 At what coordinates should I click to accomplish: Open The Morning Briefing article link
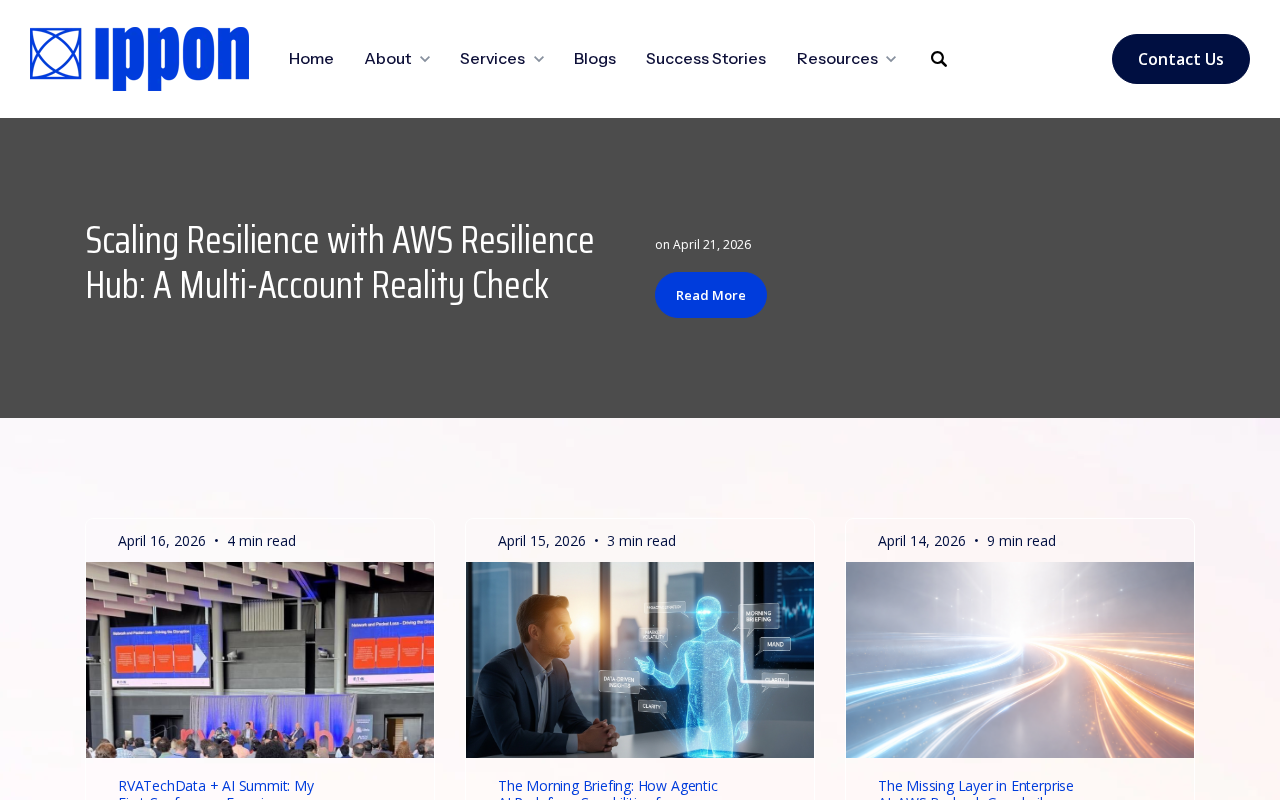tap(608, 788)
